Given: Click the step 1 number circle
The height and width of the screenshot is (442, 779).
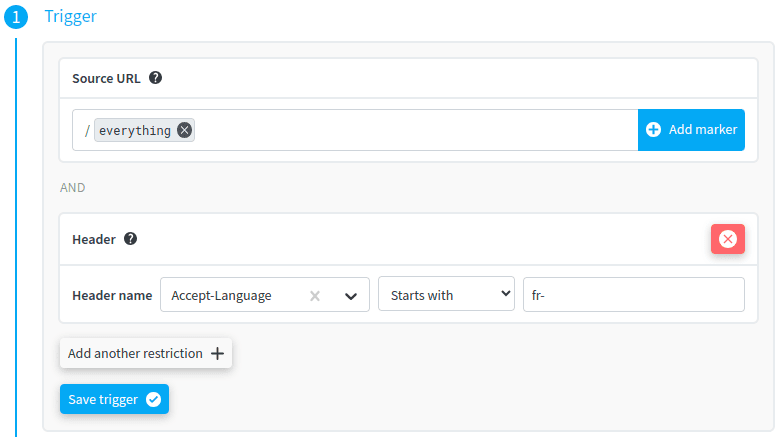Looking at the screenshot, I should tap(17, 17).
